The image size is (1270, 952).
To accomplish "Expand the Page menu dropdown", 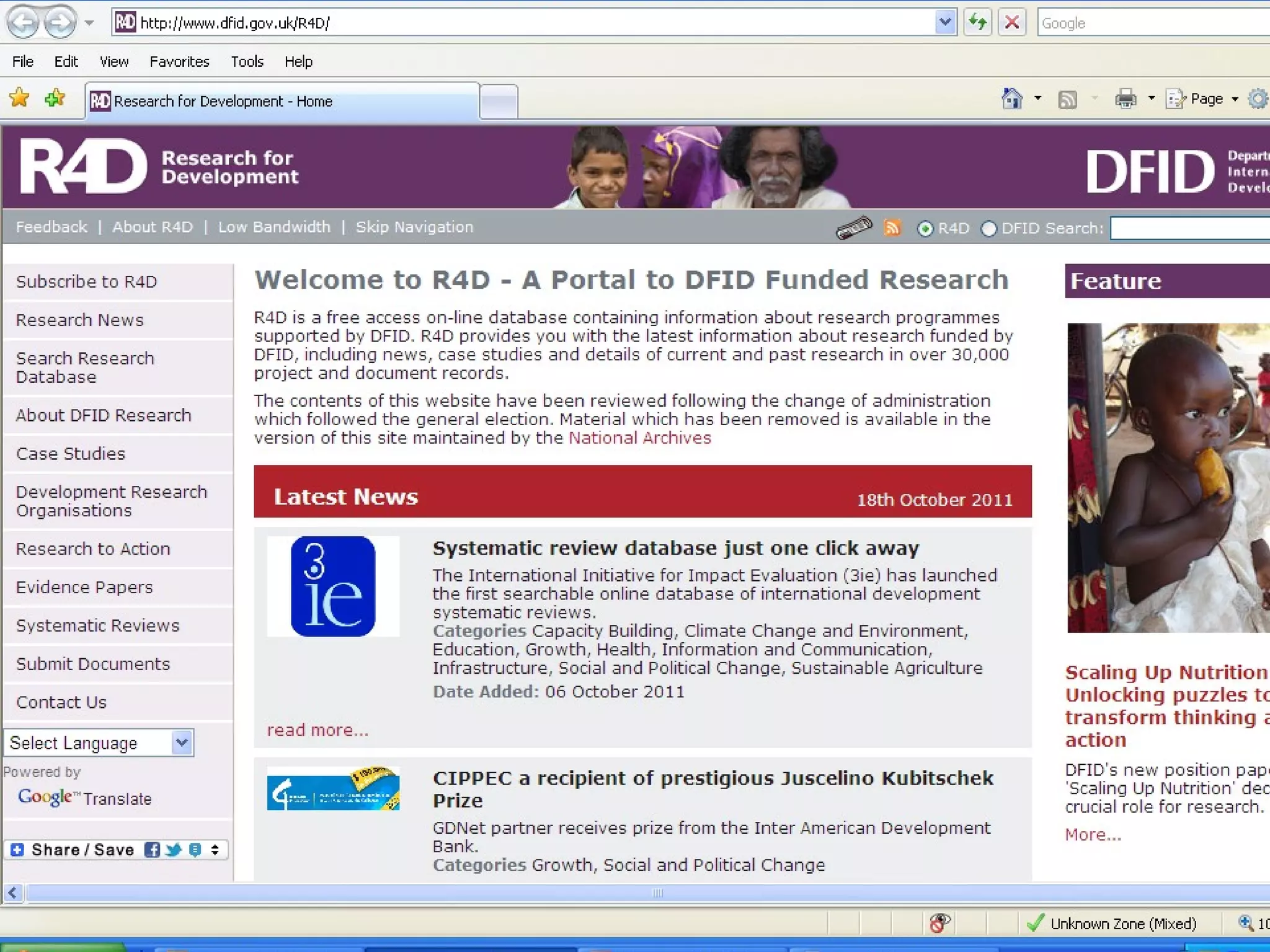I will (x=1235, y=99).
